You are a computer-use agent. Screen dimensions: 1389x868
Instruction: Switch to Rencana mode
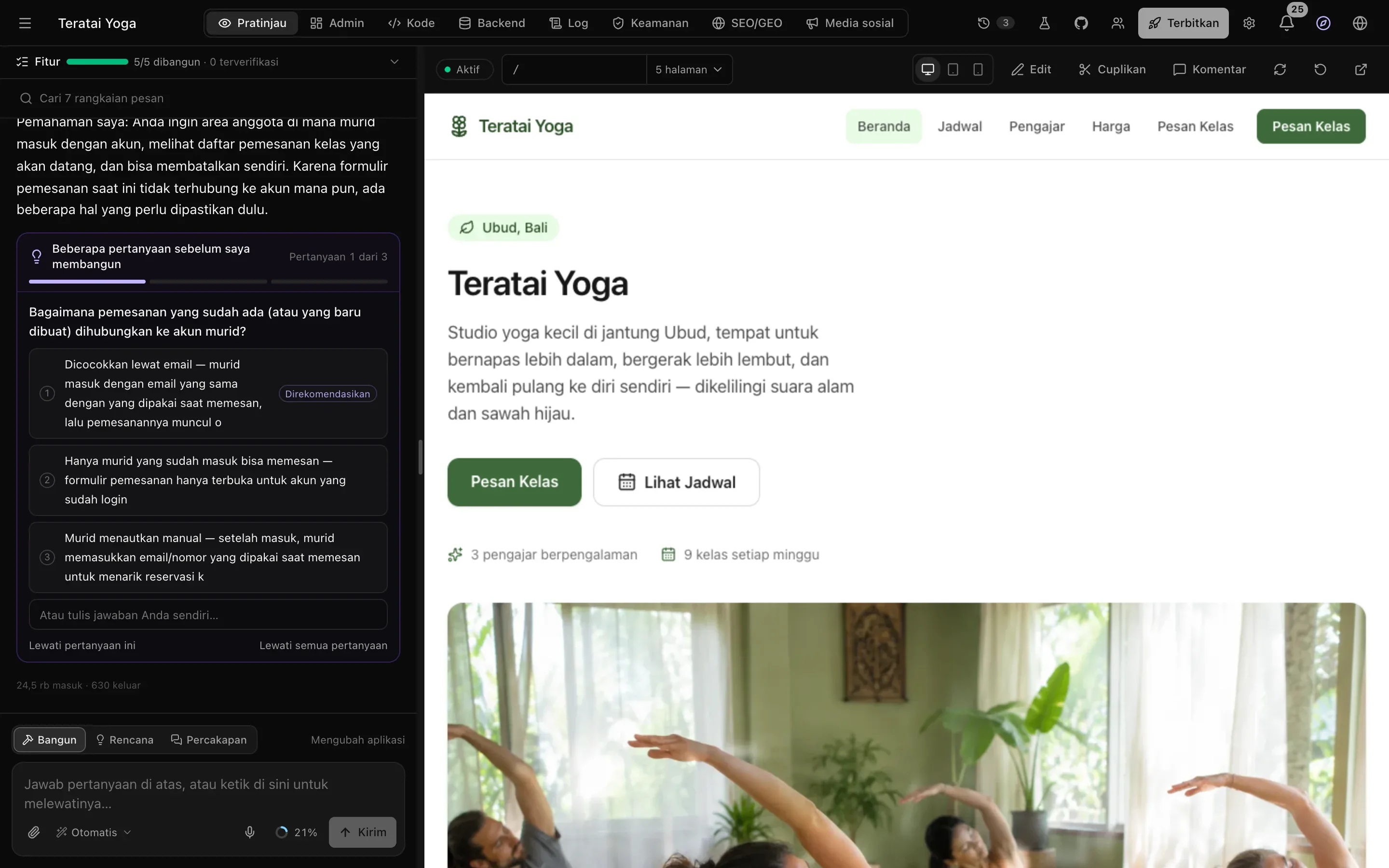[x=124, y=739]
